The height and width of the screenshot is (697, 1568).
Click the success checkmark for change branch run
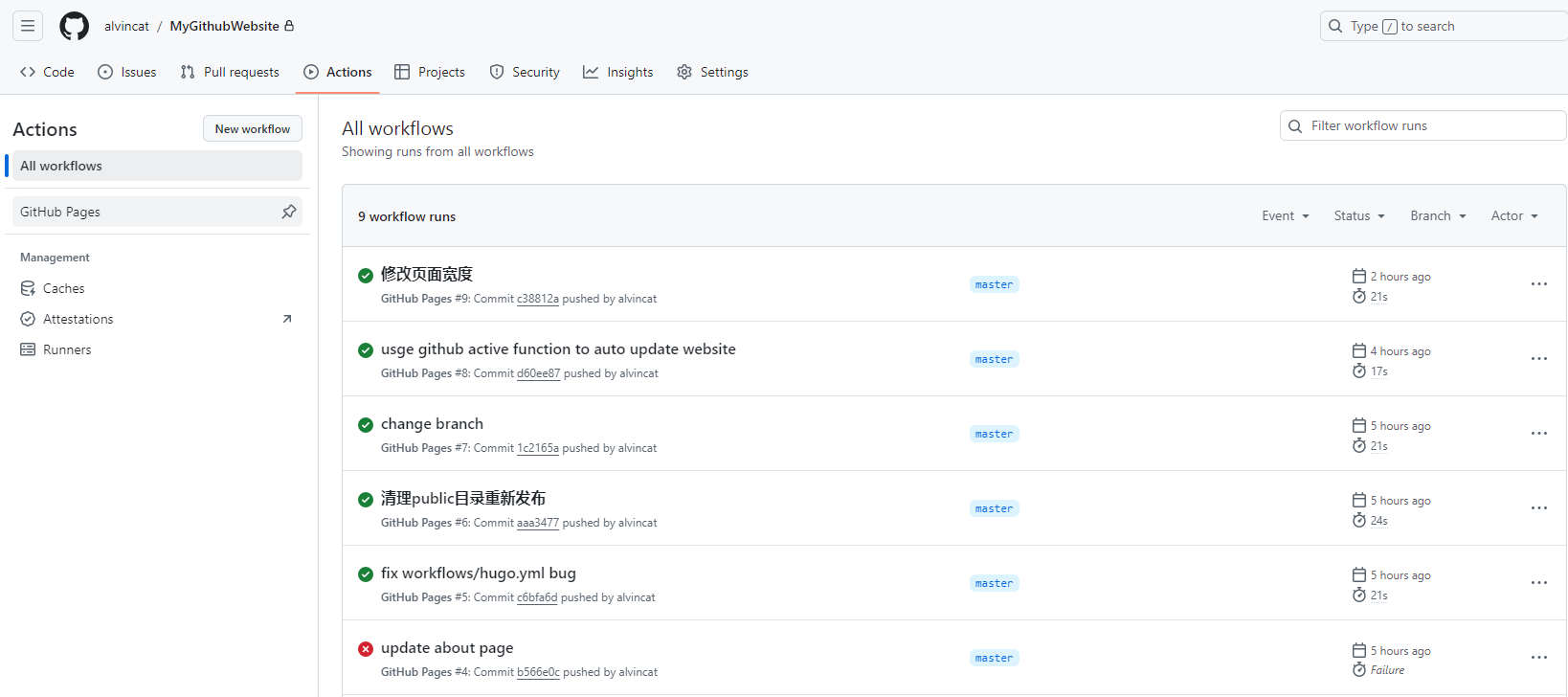[x=366, y=425]
